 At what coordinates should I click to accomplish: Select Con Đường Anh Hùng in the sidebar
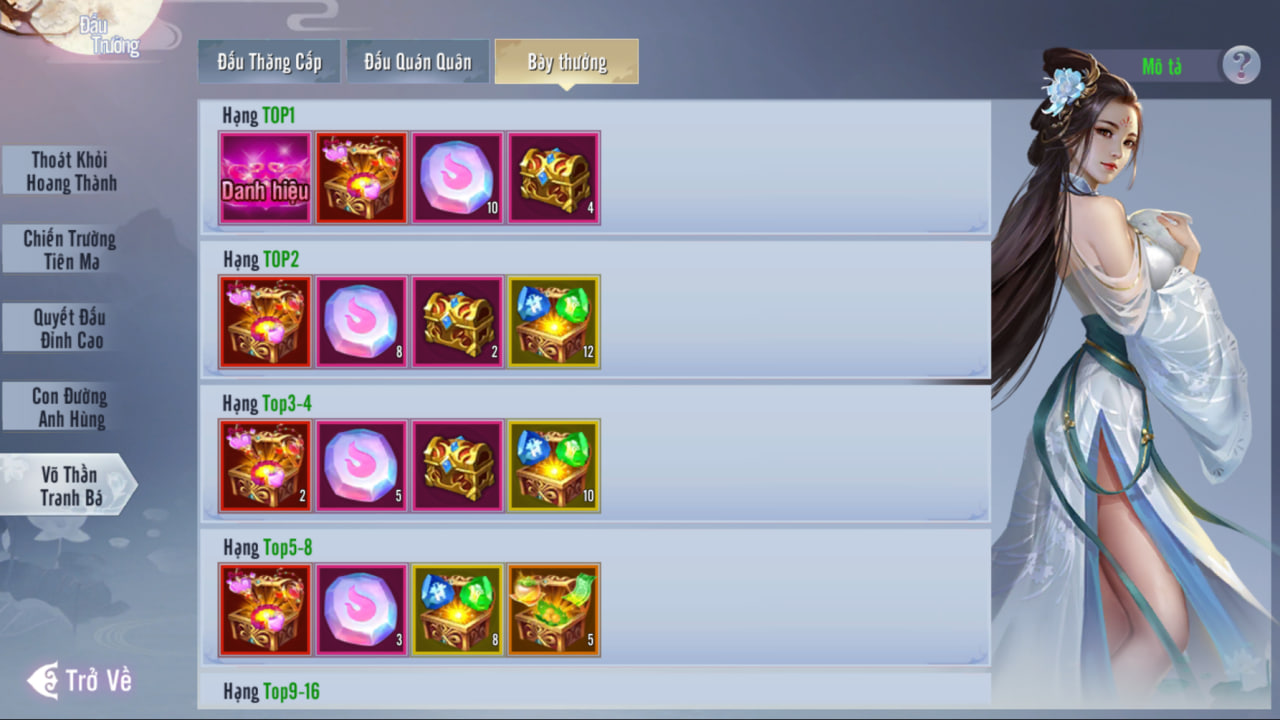click(68, 407)
